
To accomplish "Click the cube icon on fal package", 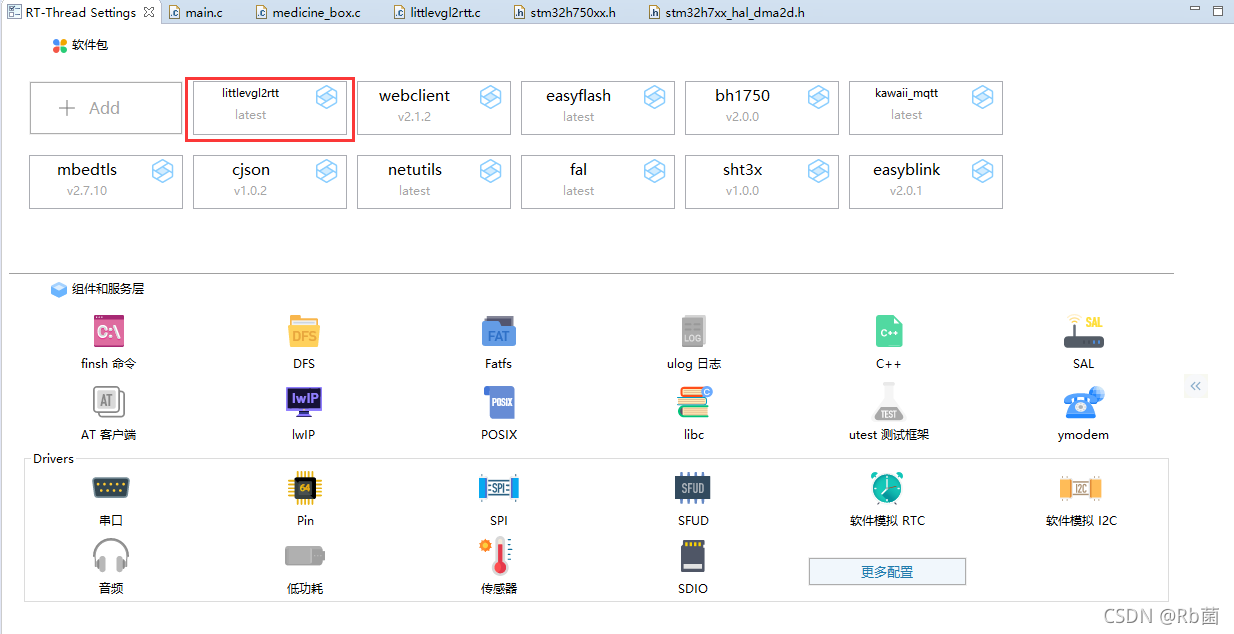I will (x=654, y=171).
